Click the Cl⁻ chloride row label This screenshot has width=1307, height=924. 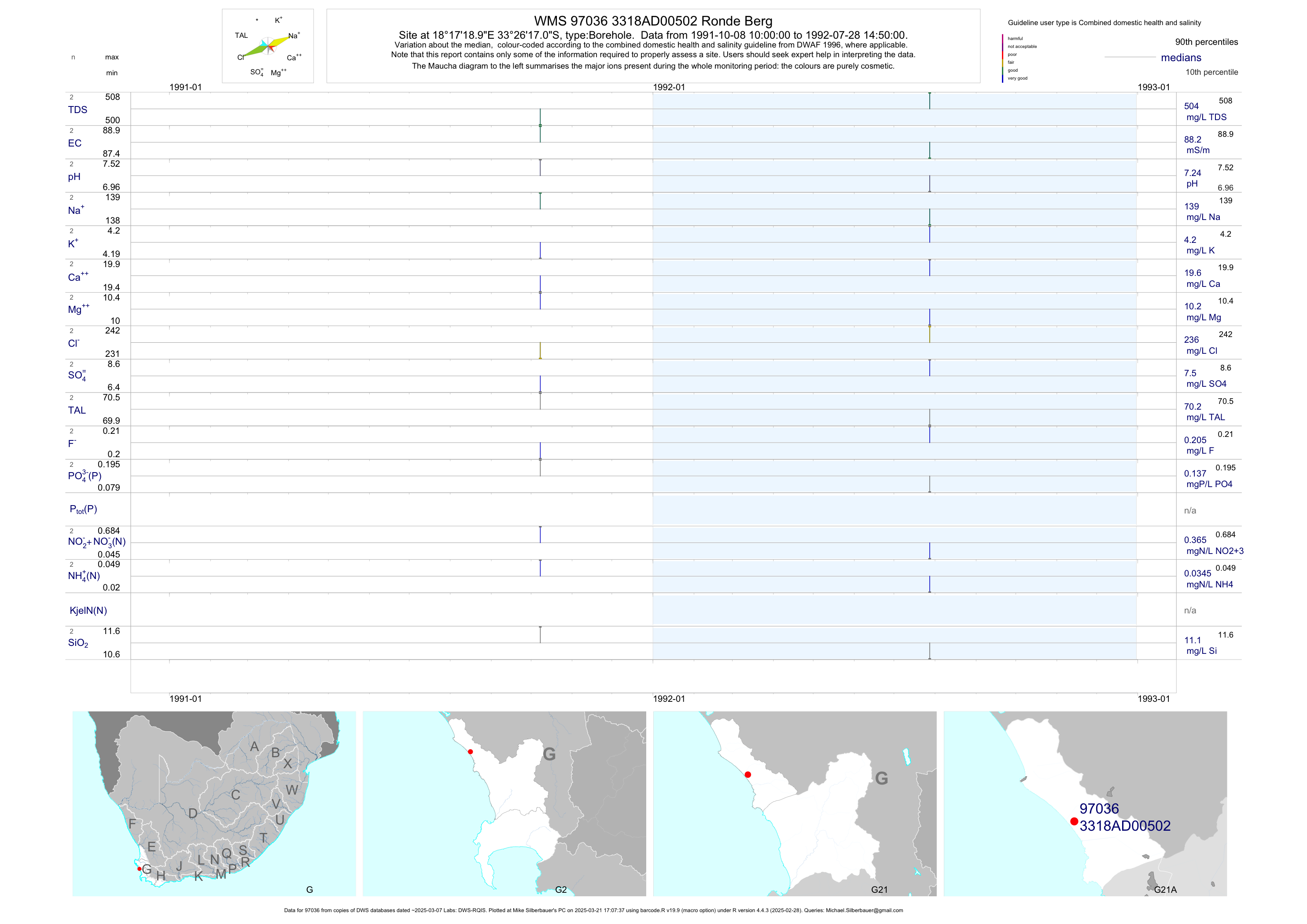click(74, 344)
